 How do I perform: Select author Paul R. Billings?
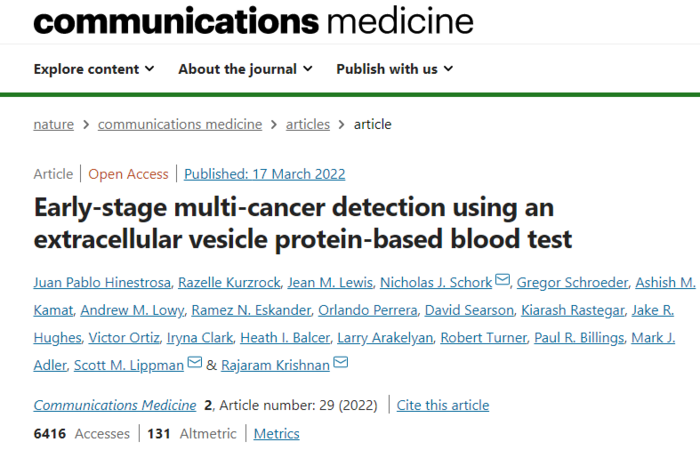[x=579, y=338]
